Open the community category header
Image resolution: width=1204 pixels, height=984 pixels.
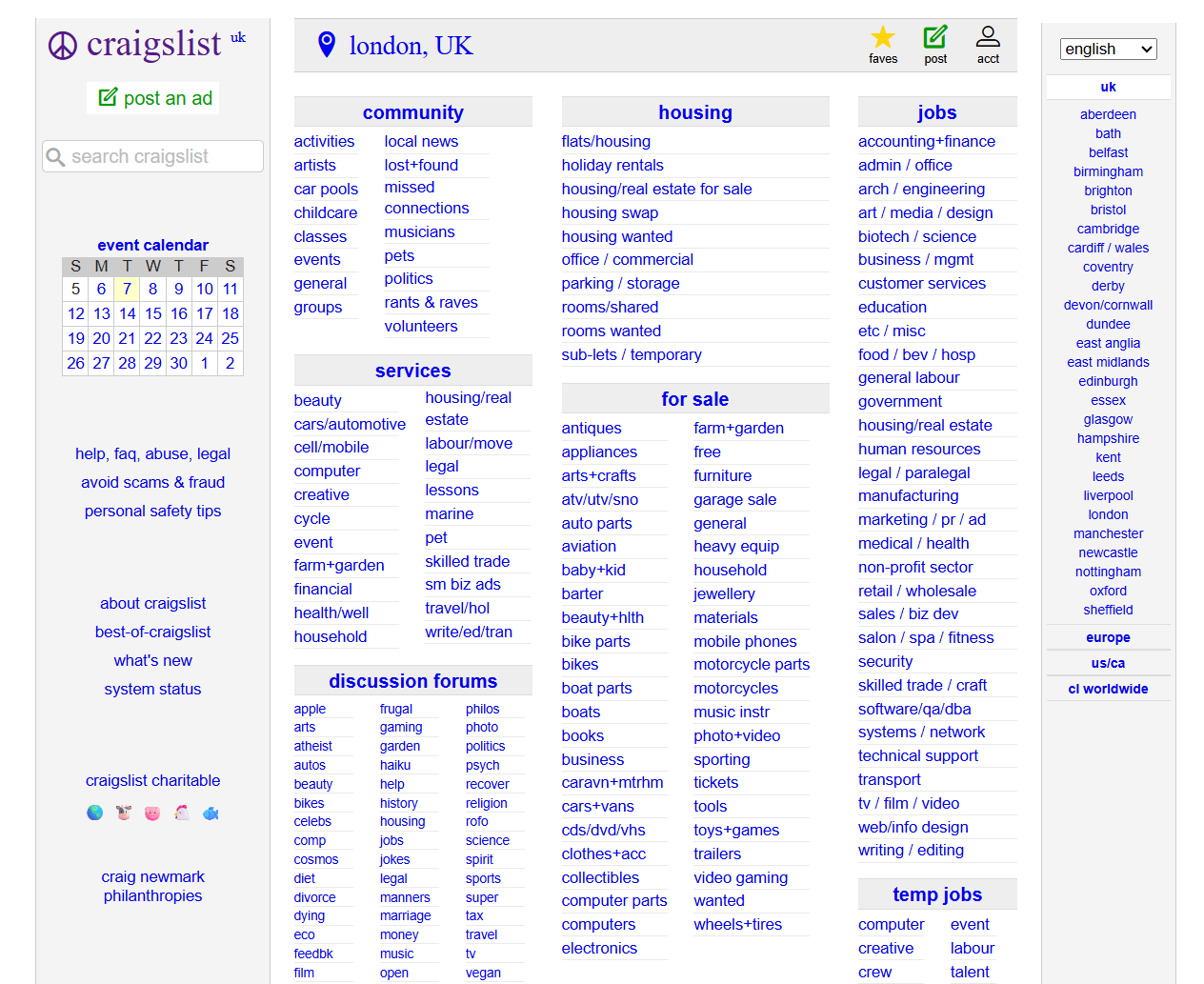413,112
